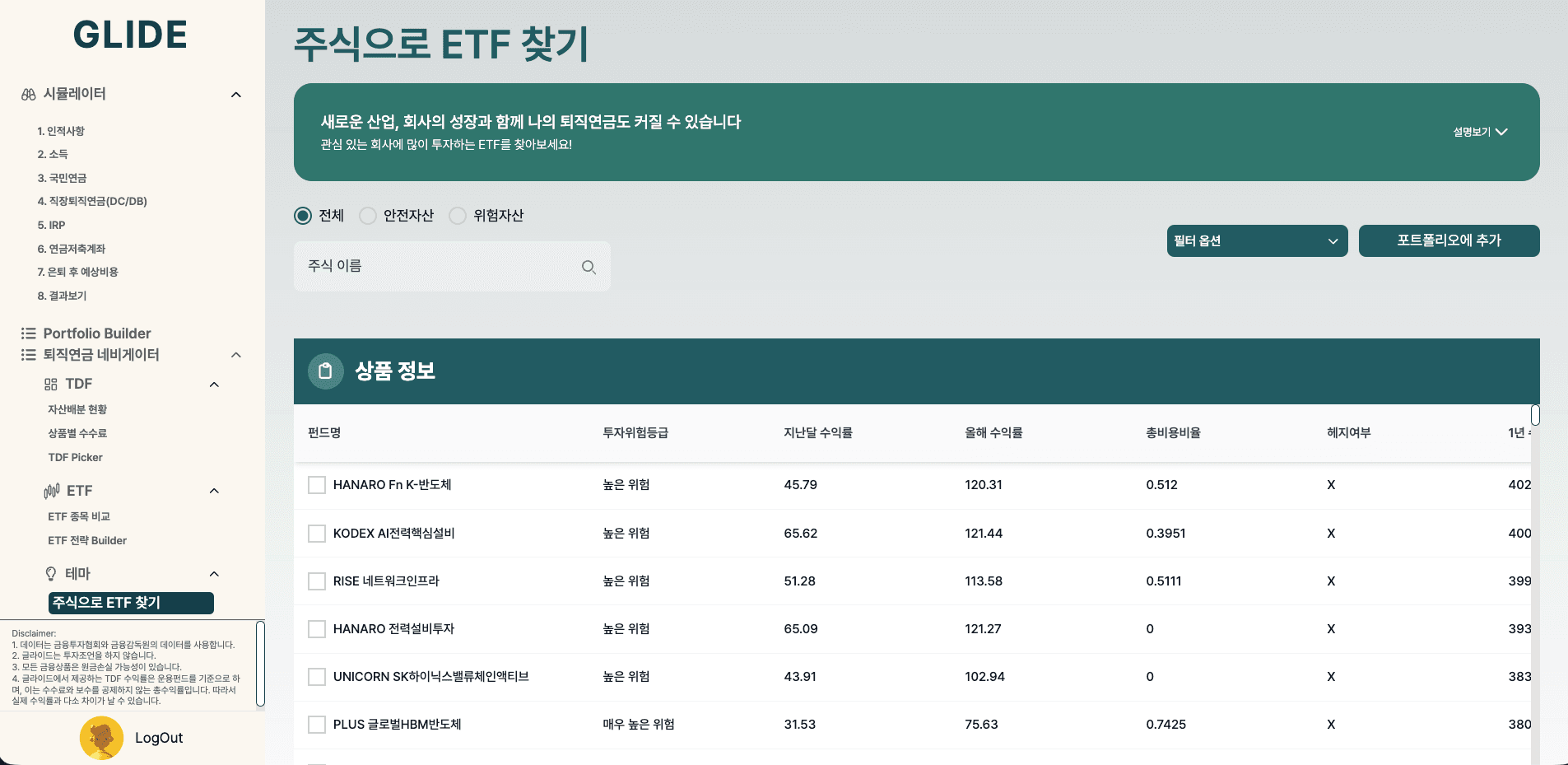The height and width of the screenshot is (765, 1568).
Task: Collapse the 시뮬레이터 section chevron
Action: (236, 95)
